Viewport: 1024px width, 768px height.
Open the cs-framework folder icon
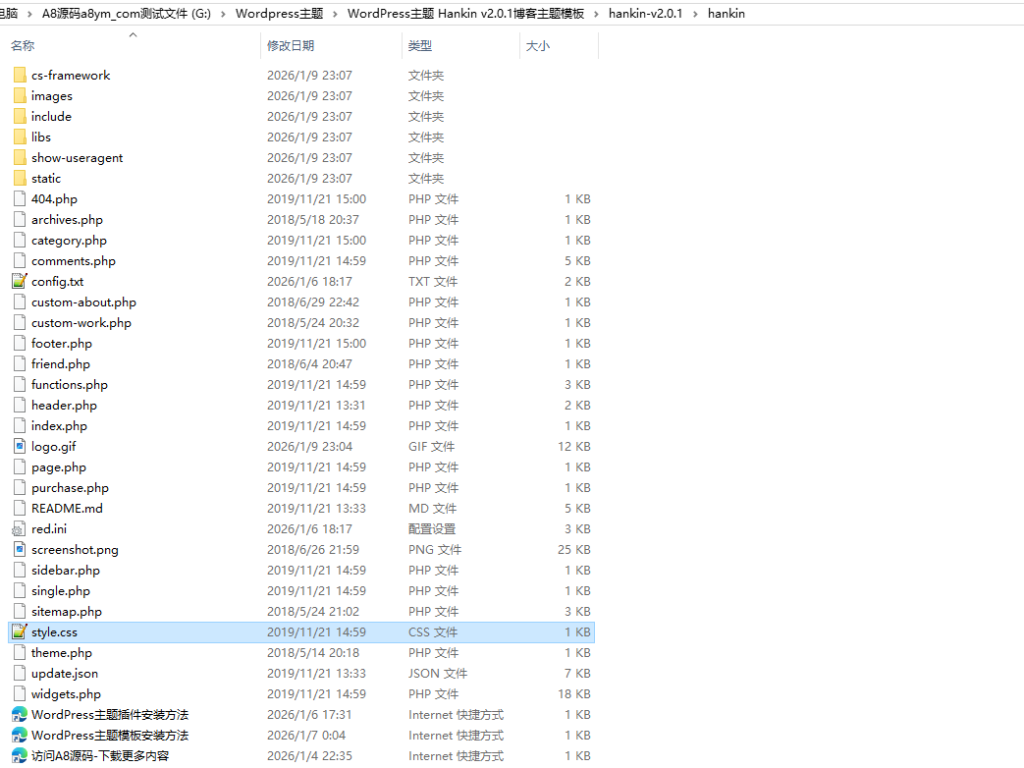point(21,75)
